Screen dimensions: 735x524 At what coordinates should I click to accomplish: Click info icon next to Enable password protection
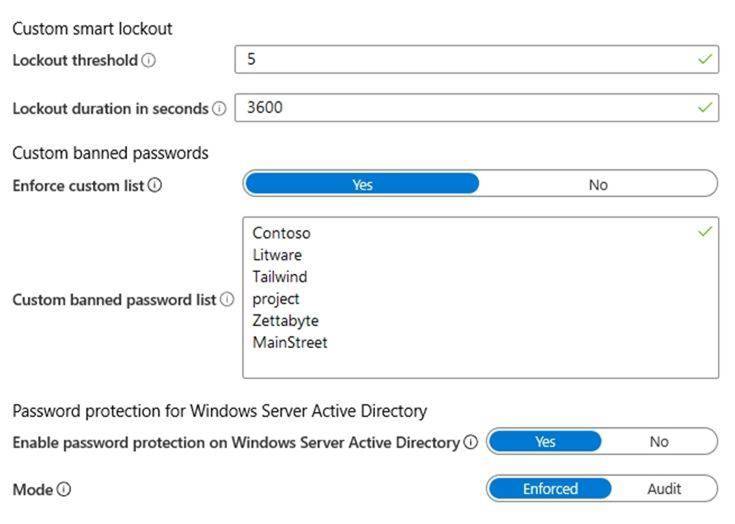click(x=471, y=442)
